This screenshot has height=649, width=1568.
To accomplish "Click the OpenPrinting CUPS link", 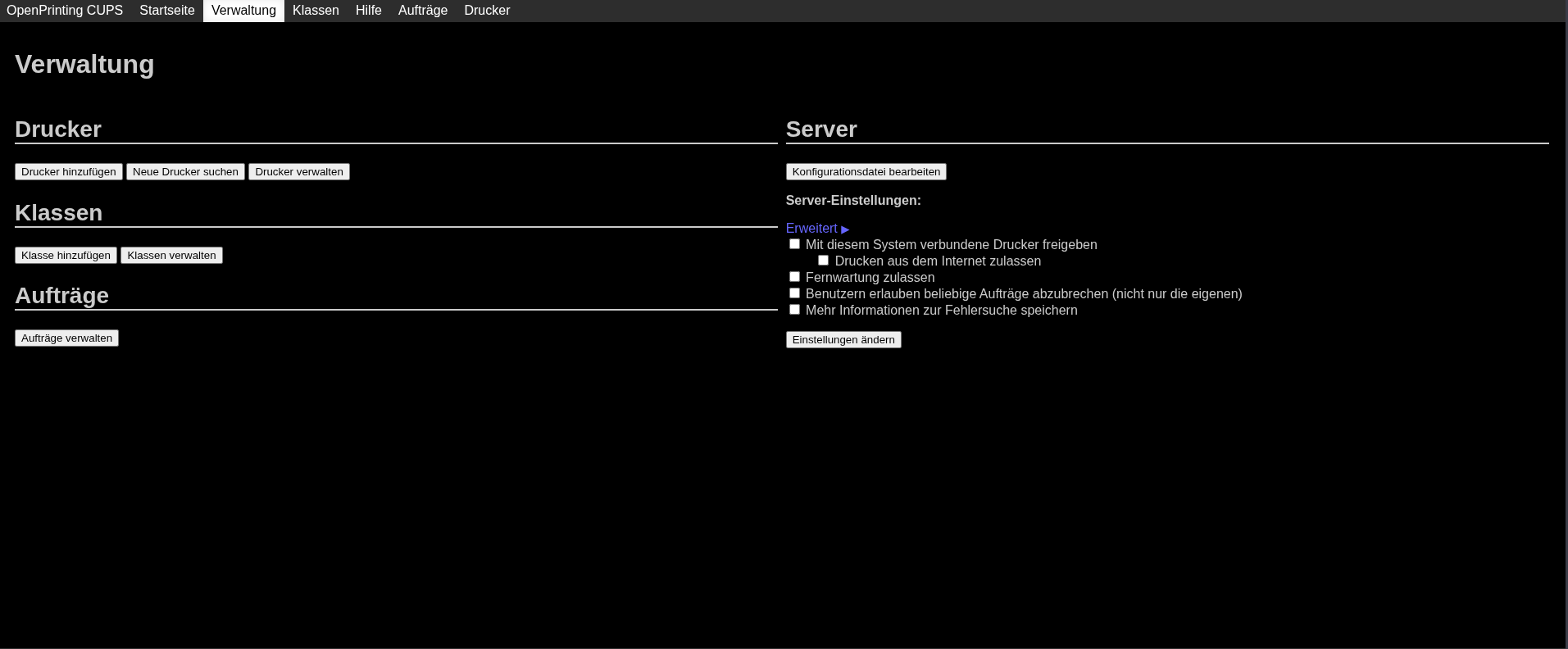I will pos(65,11).
